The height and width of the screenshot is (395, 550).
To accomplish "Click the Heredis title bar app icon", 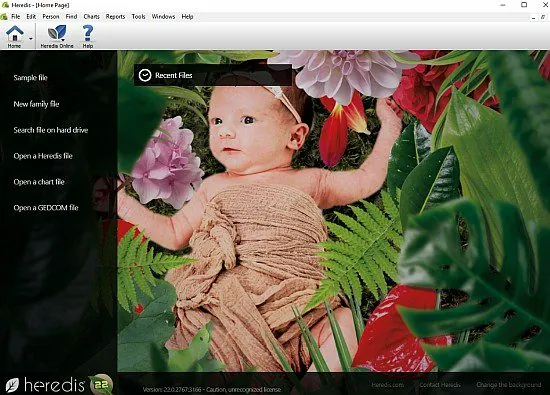I will click(x=5, y=5).
